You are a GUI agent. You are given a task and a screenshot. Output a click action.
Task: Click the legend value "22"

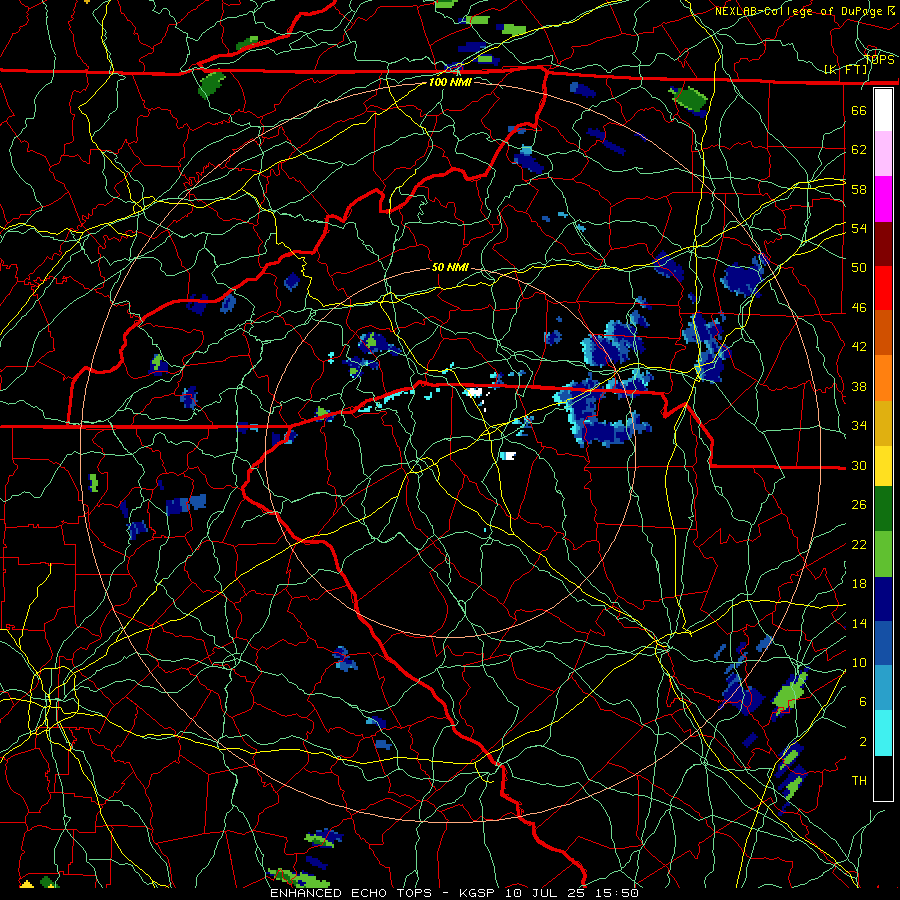(x=859, y=544)
